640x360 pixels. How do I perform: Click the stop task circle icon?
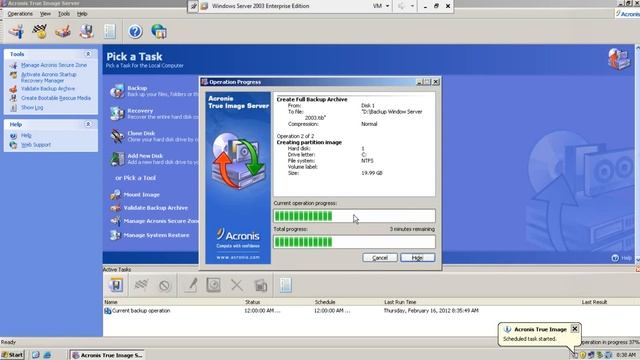(164, 285)
